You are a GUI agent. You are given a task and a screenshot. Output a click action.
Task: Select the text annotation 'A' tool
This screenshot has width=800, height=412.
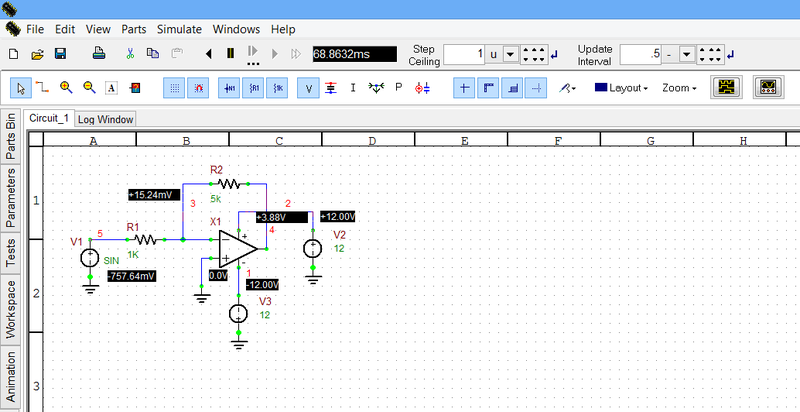click(111, 88)
